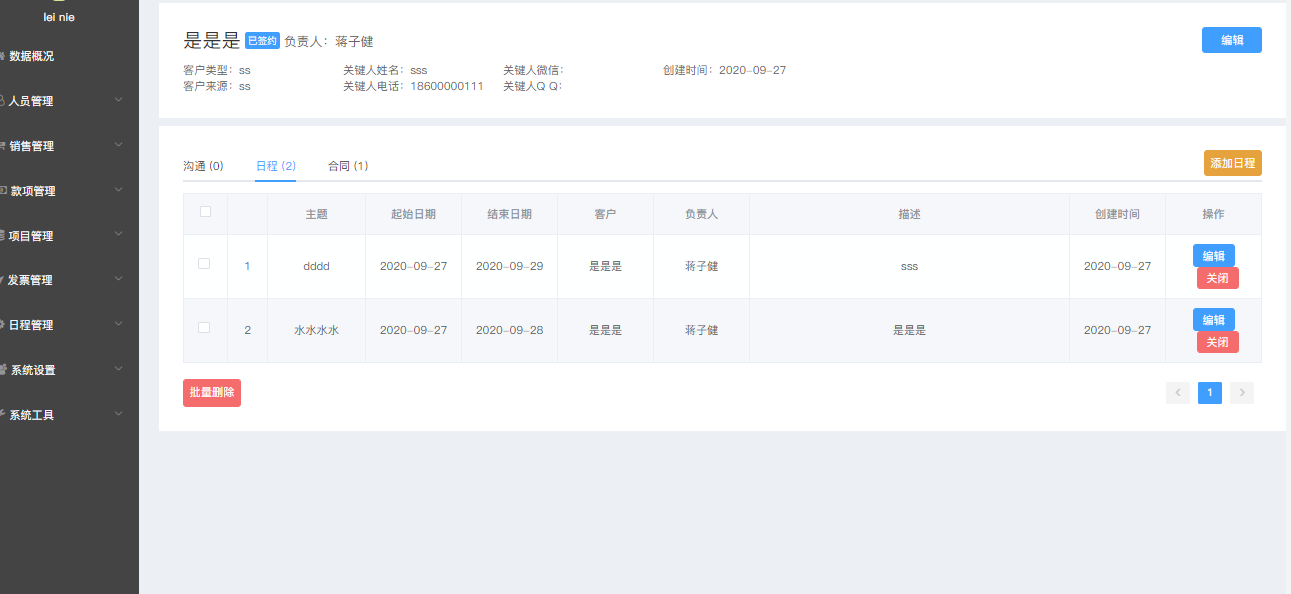Click the 系统工具 sidebar icon

coord(3,415)
